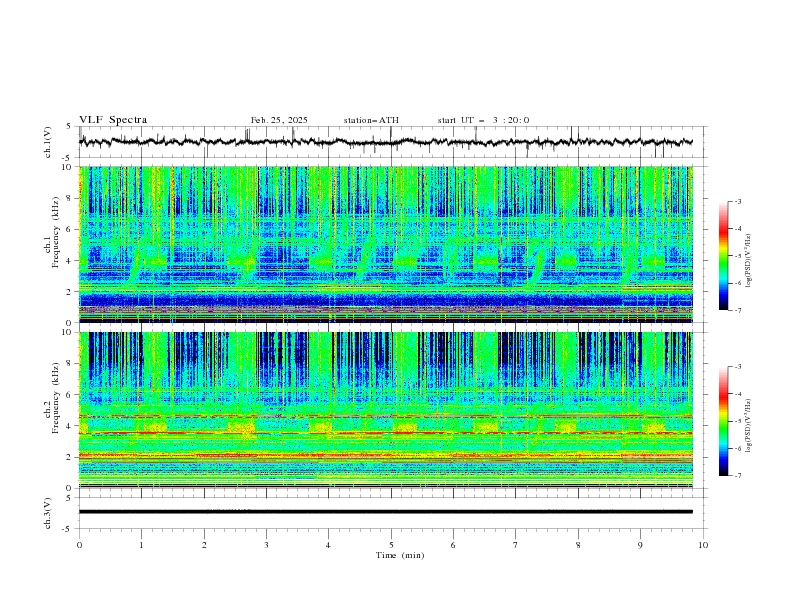Select the "start UT = 3 :20: 0" text
This screenshot has width=792, height=612.
(483, 120)
